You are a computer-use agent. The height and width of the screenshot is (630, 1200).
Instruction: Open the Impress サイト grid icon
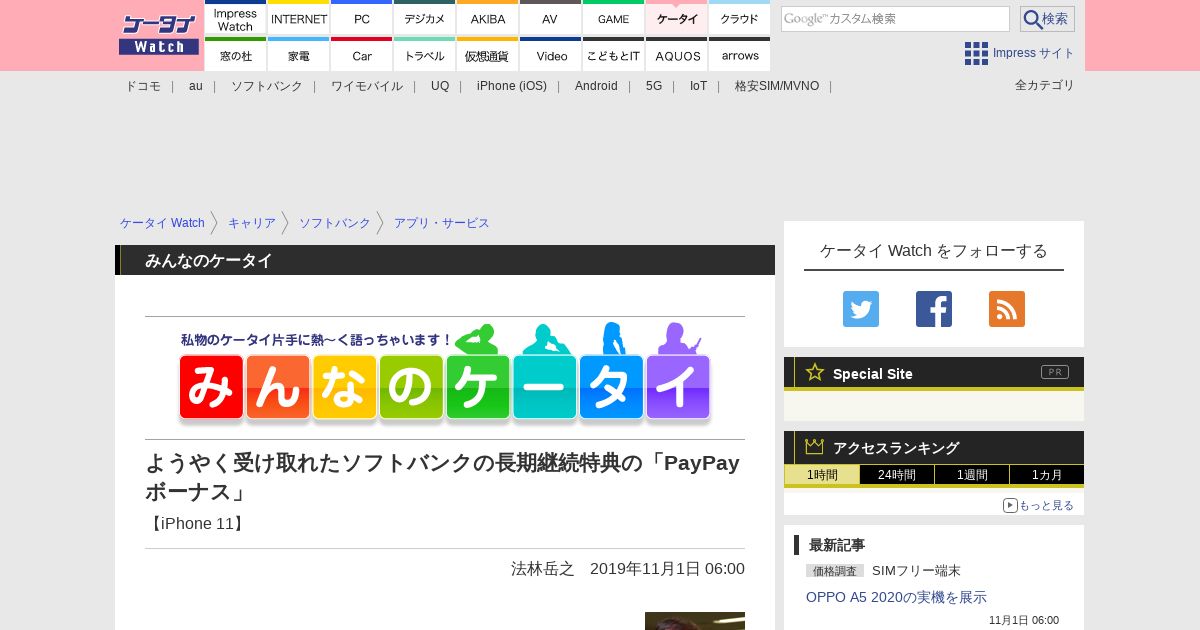click(x=976, y=53)
